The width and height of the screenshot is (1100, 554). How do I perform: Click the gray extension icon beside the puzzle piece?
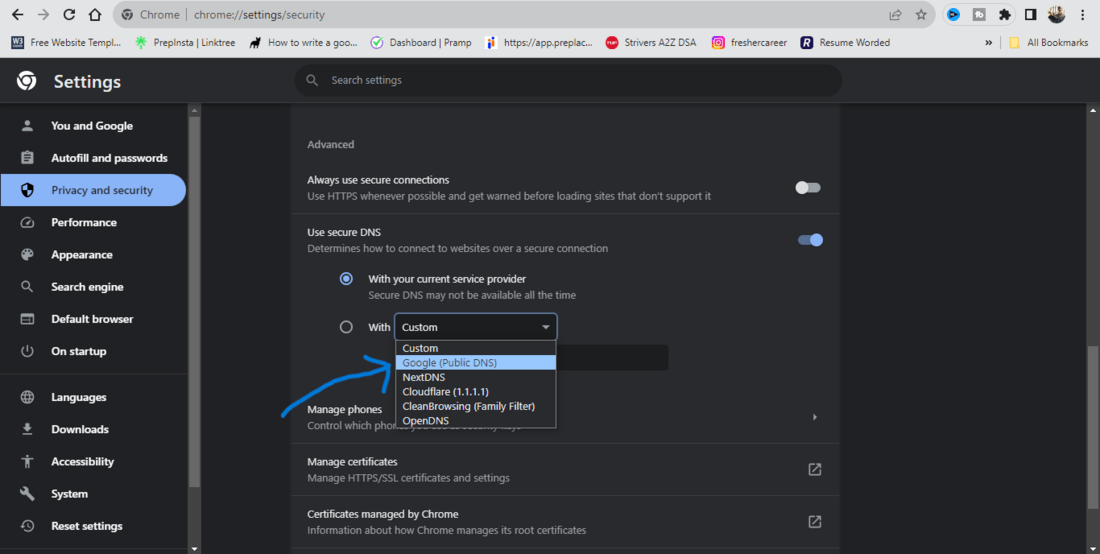click(x=979, y=15)
